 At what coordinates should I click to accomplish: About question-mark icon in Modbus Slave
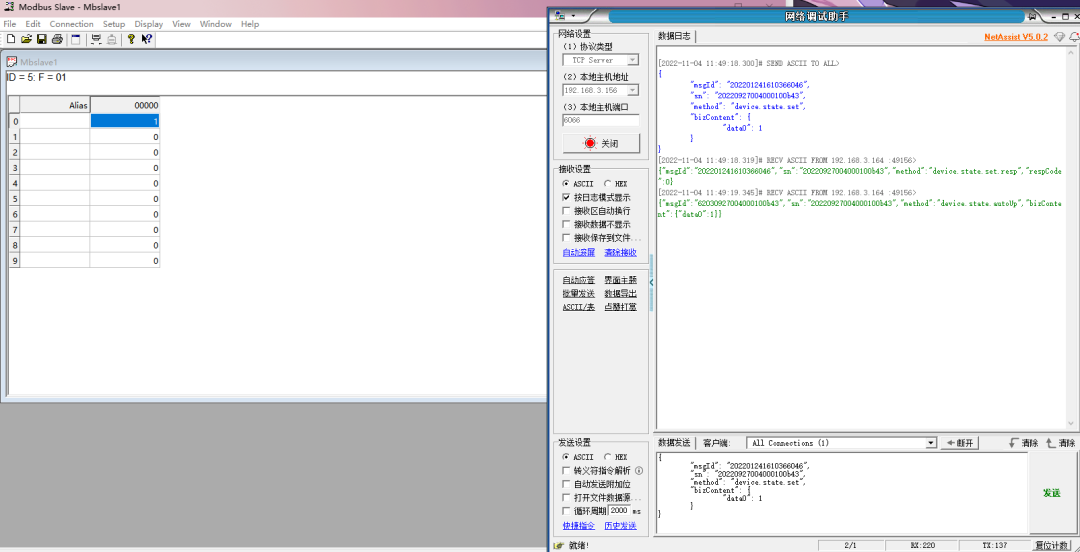(x=131, y=39)
